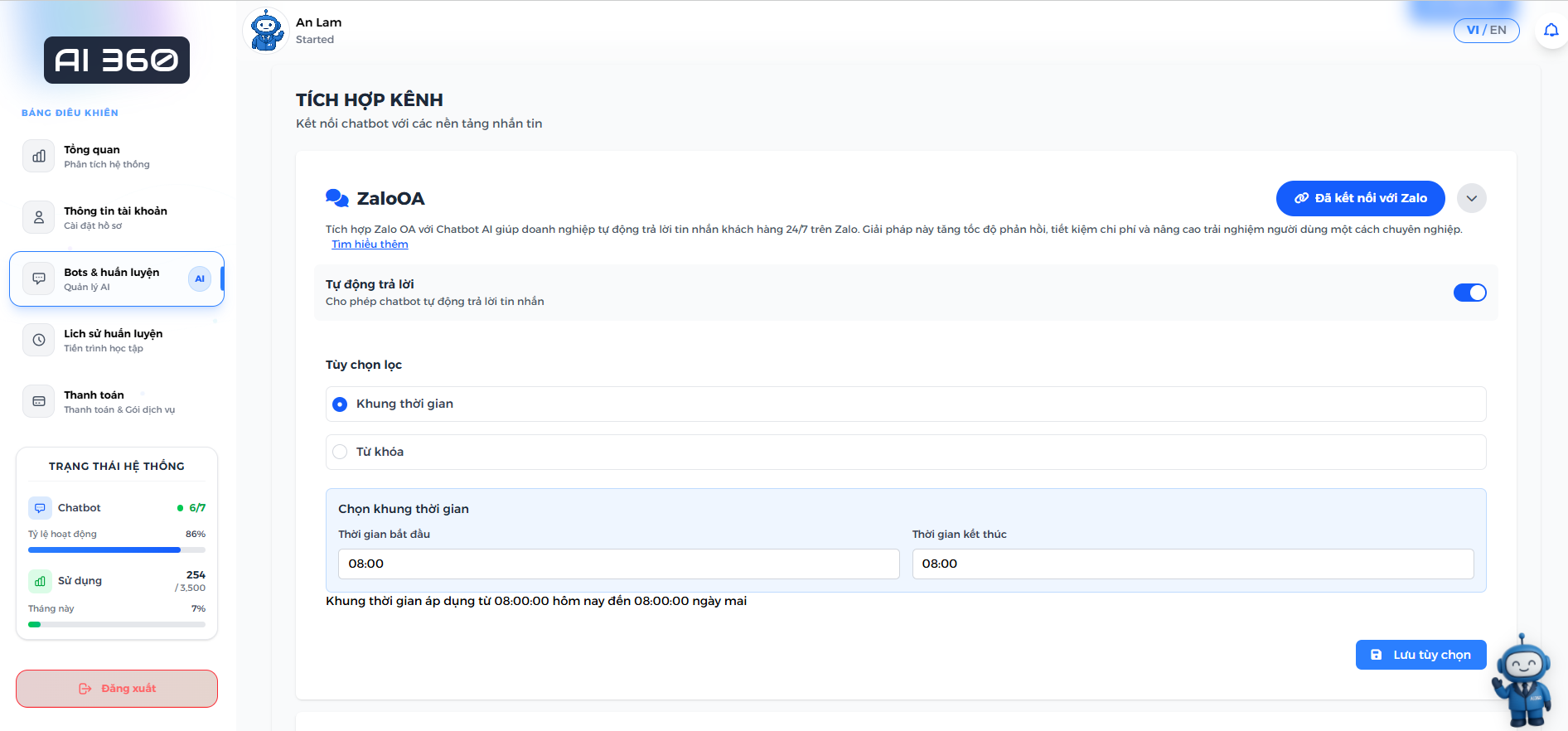
Task: Open the Tìm hiểu thêm link
Action: pos(370,244)
